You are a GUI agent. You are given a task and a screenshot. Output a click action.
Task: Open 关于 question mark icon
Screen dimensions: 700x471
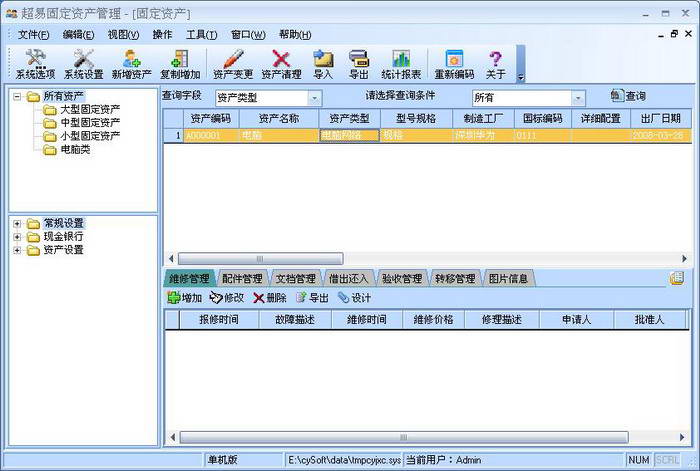tap(495, 64)
